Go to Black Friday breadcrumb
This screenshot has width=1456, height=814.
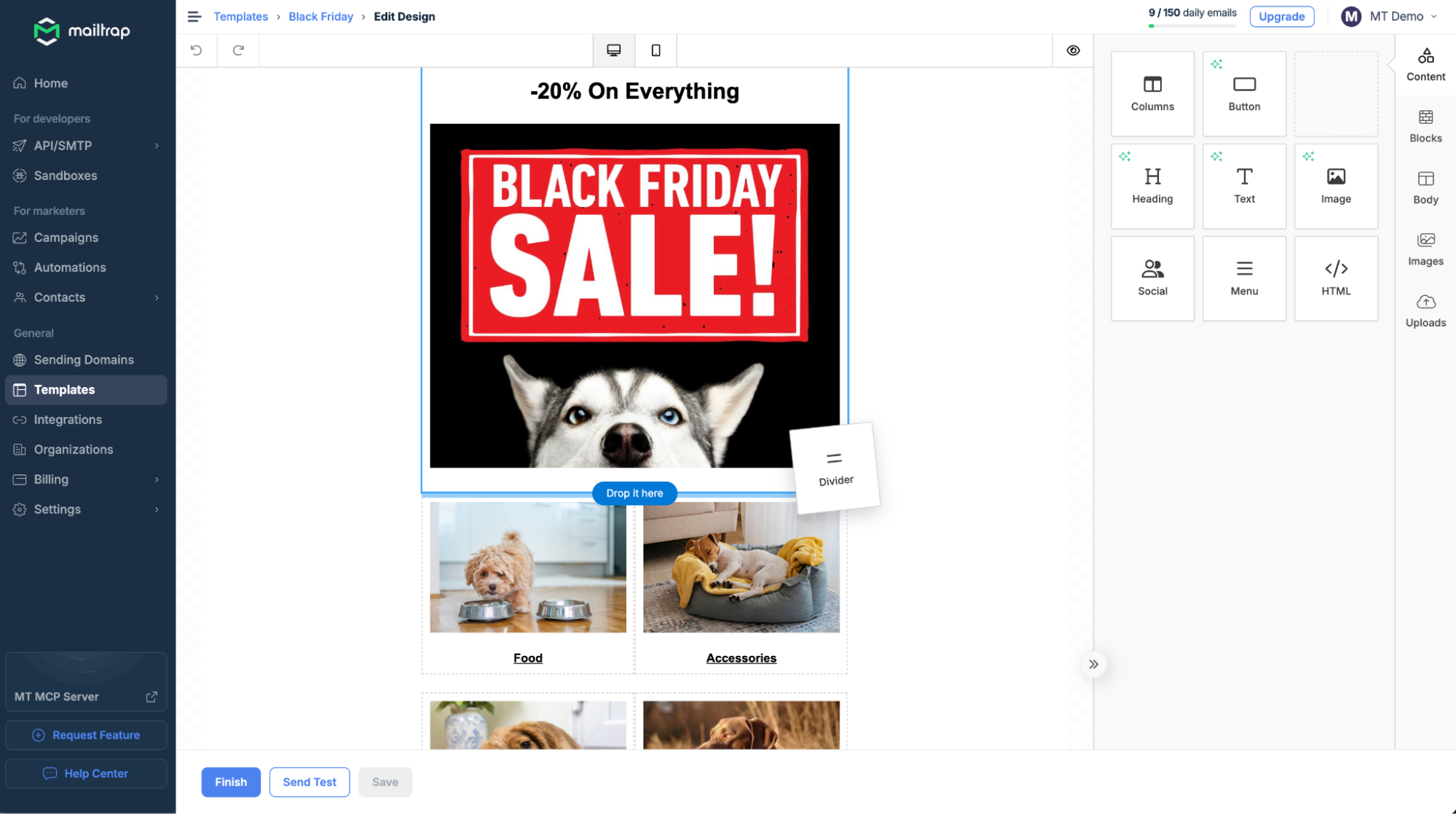[x=320, y=16]
